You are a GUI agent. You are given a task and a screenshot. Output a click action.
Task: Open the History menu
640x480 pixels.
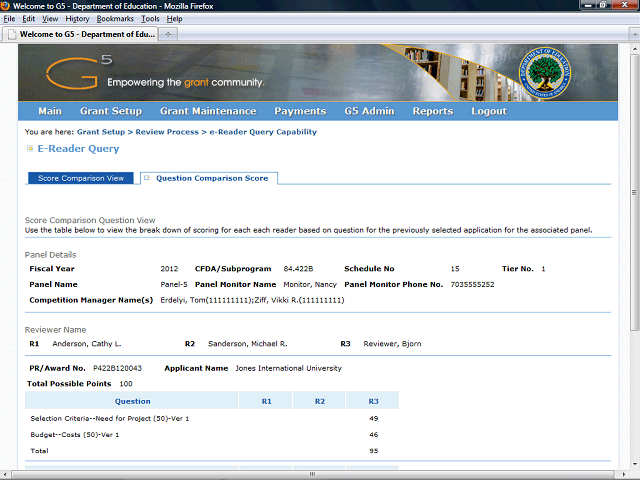[x=77, y=19]
